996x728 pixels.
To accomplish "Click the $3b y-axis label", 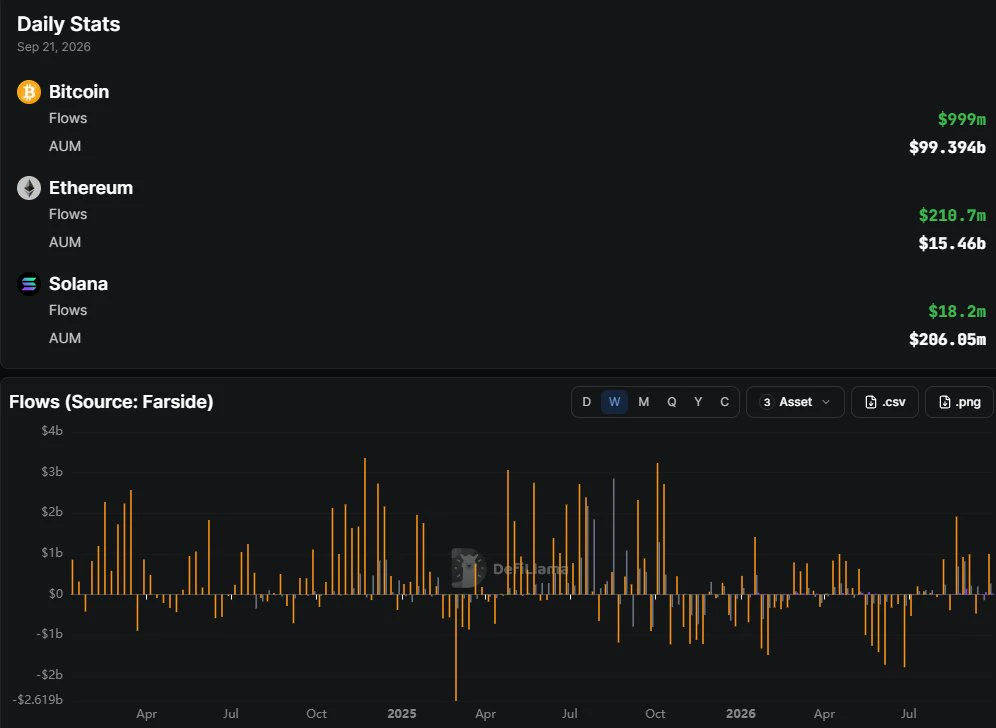I will point(52,471).
